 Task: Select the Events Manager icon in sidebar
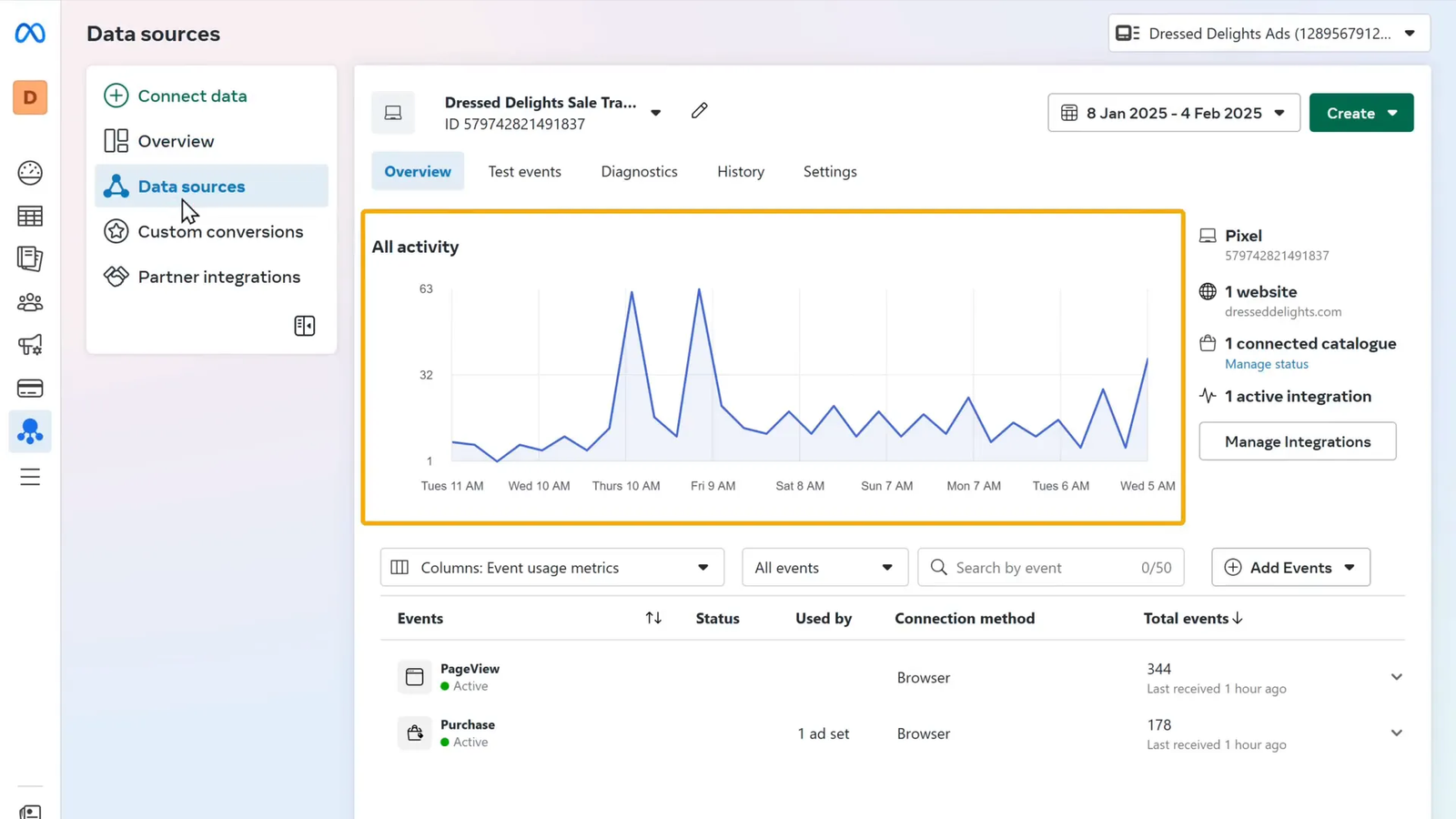[x=30, y=431]
